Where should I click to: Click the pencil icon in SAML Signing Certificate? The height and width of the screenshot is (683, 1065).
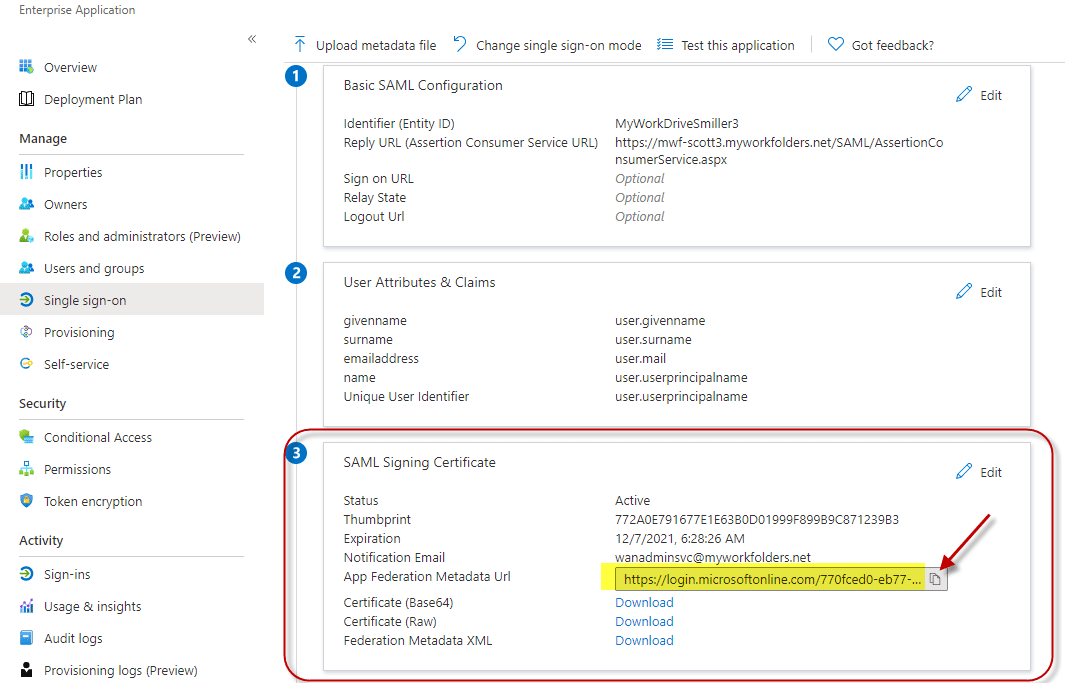pos(964,472)
